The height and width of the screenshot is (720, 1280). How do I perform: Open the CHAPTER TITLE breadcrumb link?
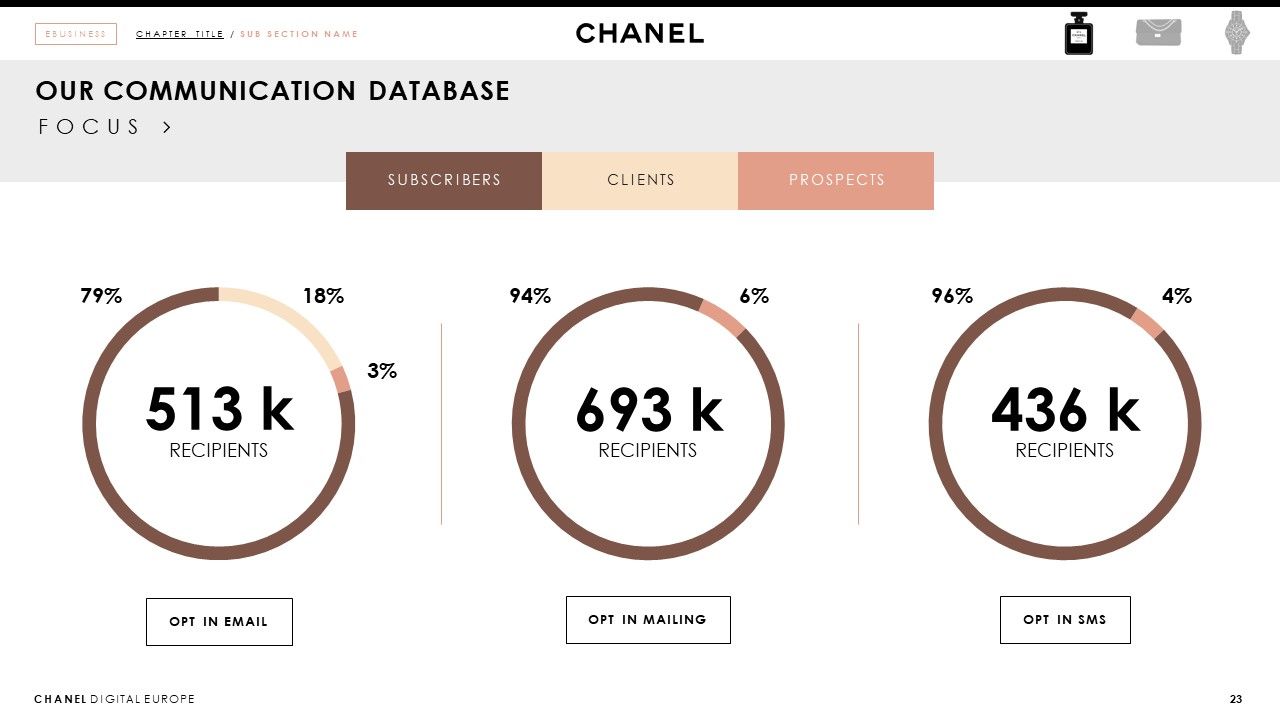[180, 34]
